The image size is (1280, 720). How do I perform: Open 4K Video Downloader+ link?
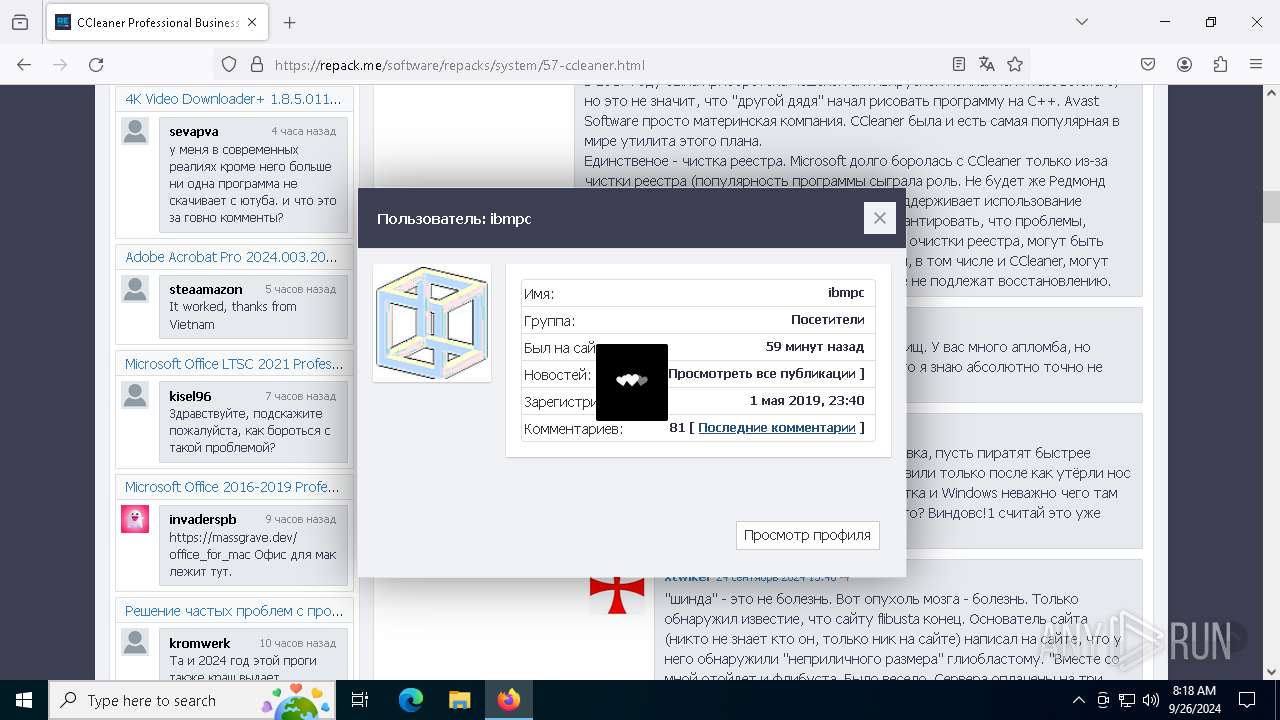point(233,99)
